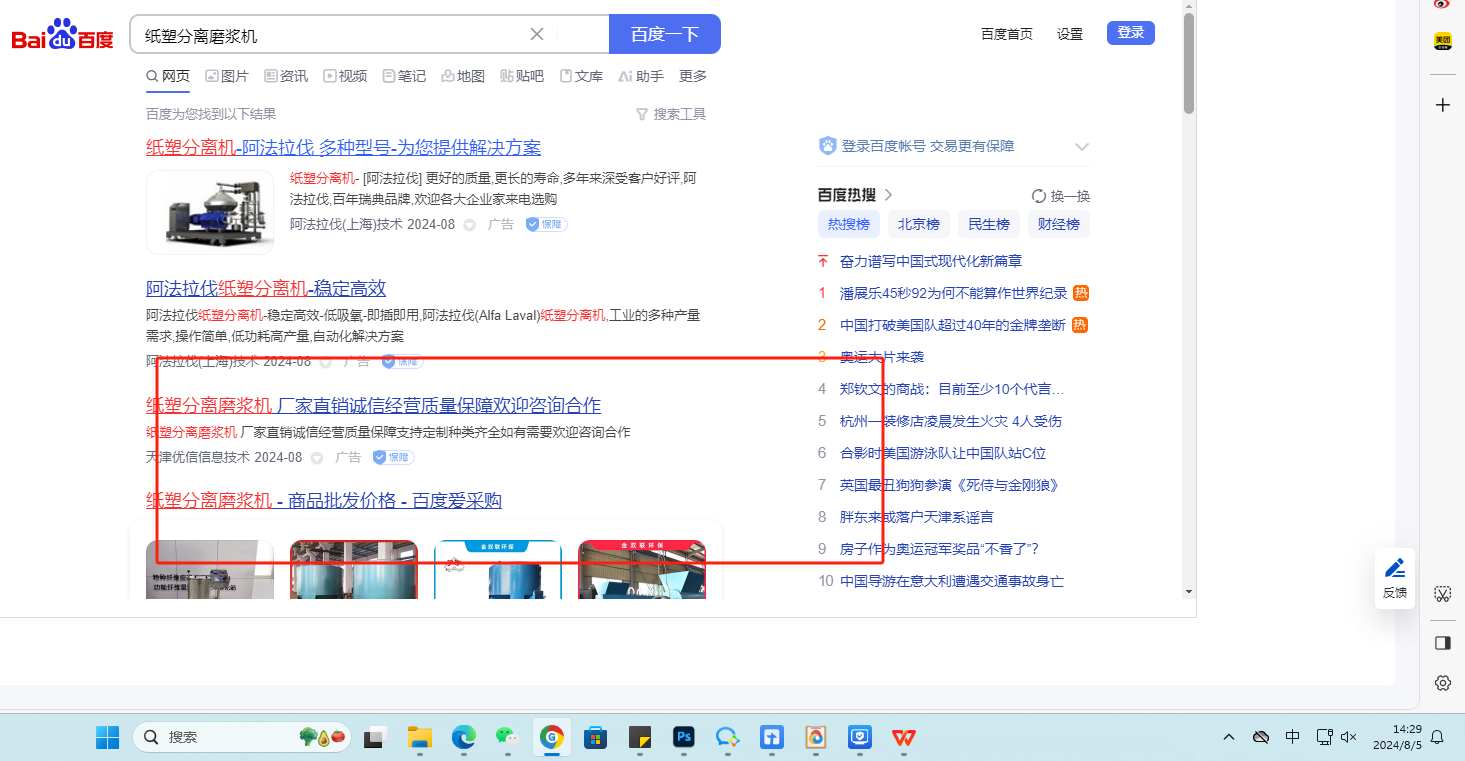Switch to the 图片 search tab

click(x=227, y=76)
